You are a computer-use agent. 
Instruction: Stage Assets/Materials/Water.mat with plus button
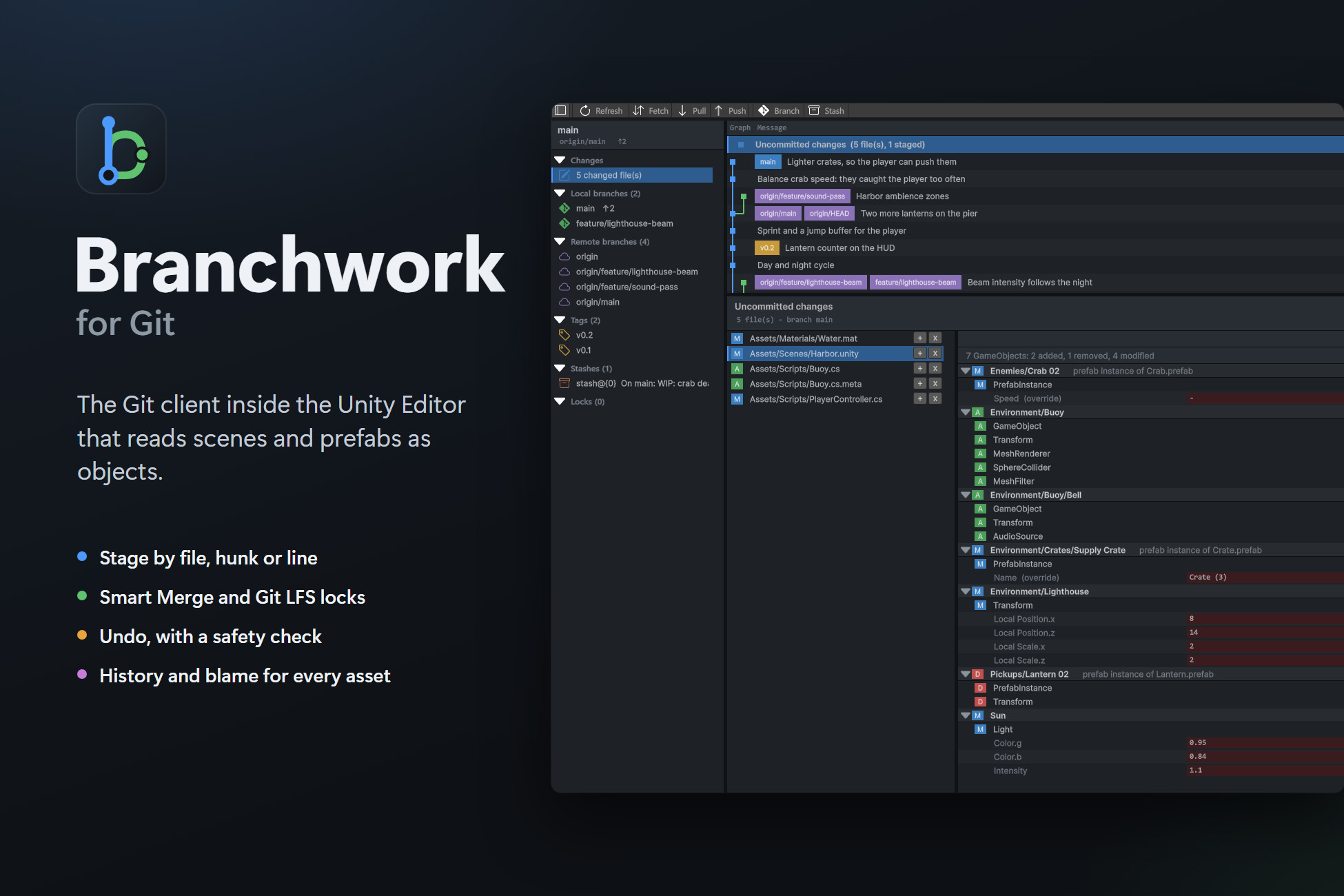point(919,338)
